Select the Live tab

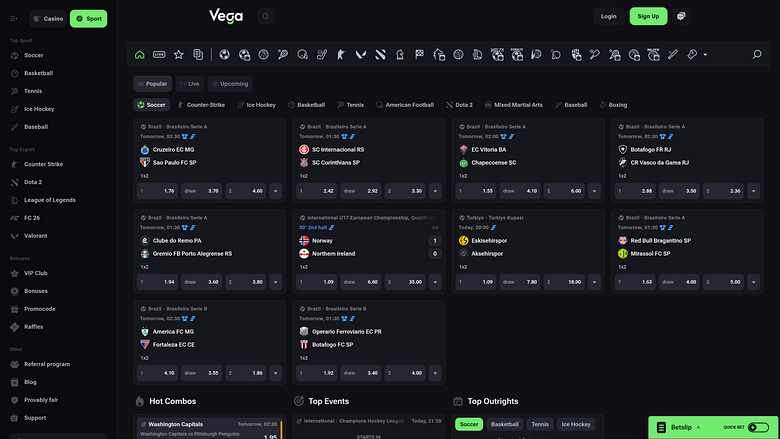190,84
